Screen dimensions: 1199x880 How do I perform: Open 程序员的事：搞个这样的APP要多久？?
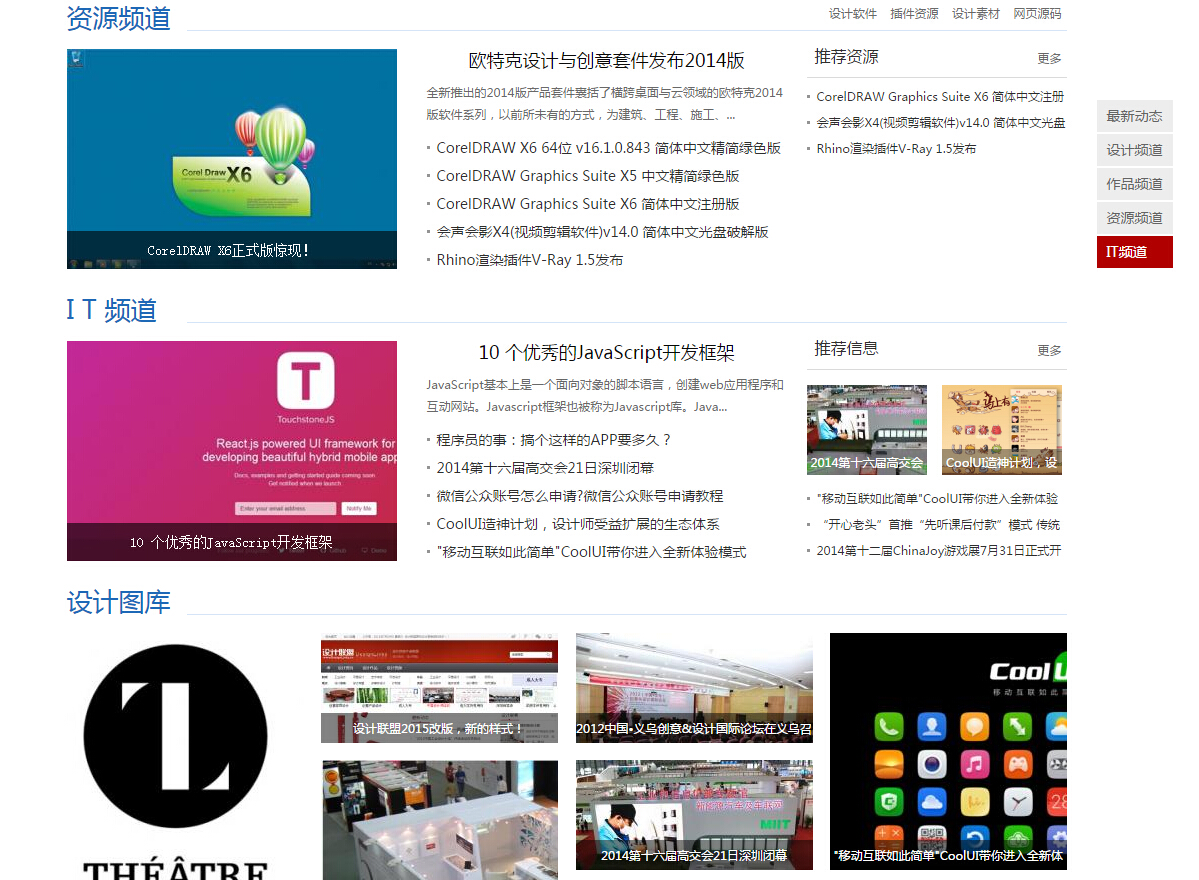554,440
